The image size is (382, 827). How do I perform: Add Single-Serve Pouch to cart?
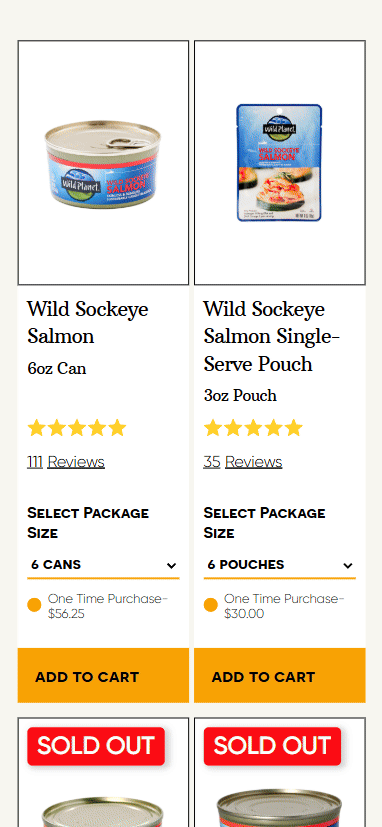point(280,675)
